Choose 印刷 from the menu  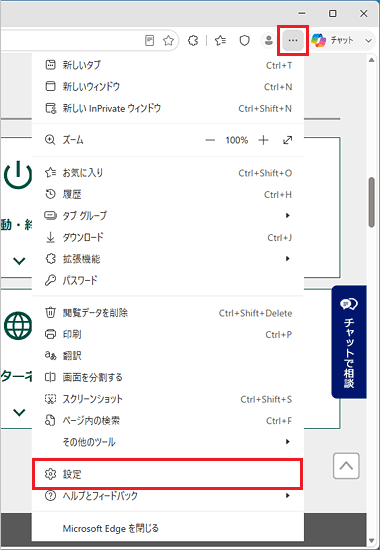(x=168, y=334)
